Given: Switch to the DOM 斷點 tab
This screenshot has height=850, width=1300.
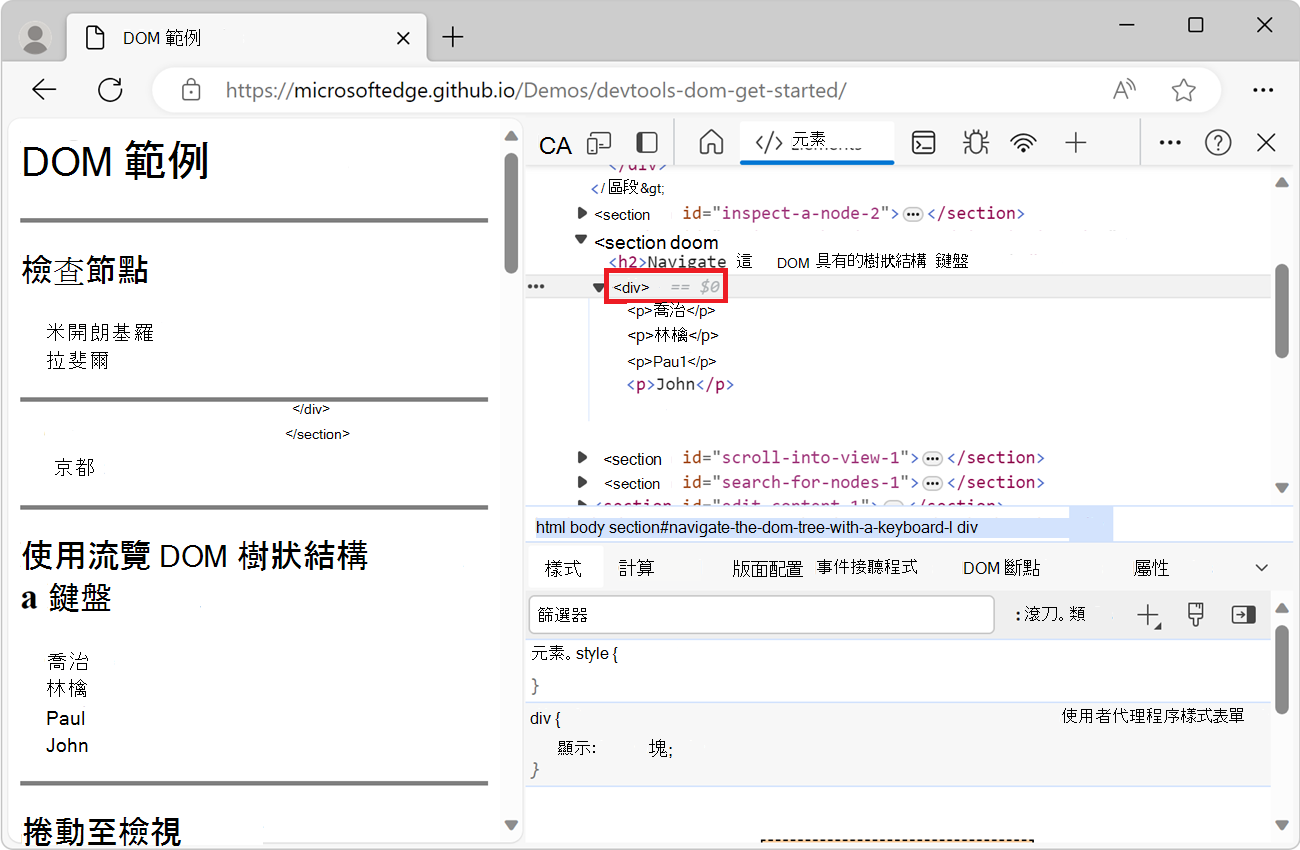Looking at the screenshot, I should (x=1001, y=568).
